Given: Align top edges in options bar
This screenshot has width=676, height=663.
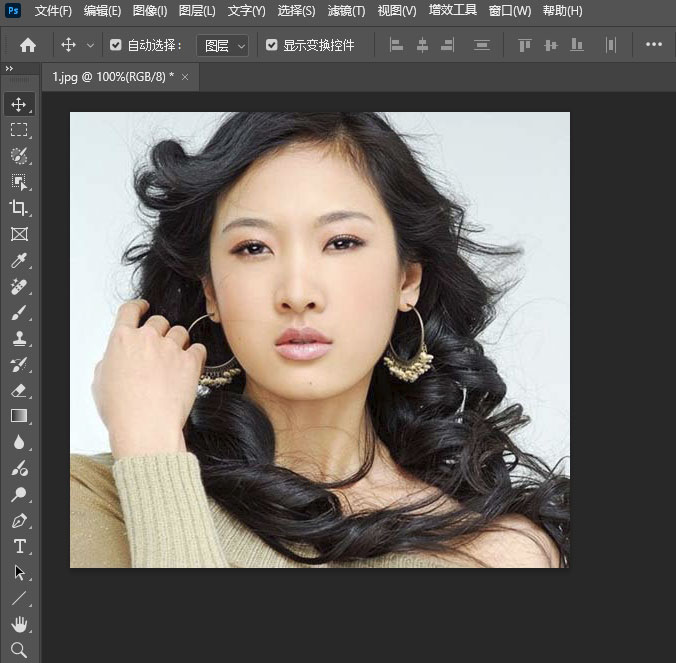Looking at the screenshot, I should [524, 45].
